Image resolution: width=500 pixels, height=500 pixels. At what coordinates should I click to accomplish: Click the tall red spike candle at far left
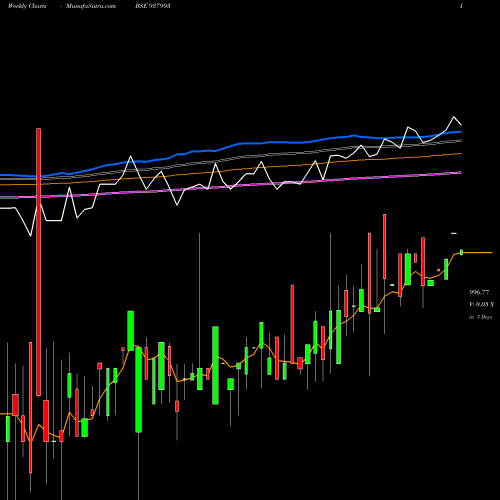39,262
